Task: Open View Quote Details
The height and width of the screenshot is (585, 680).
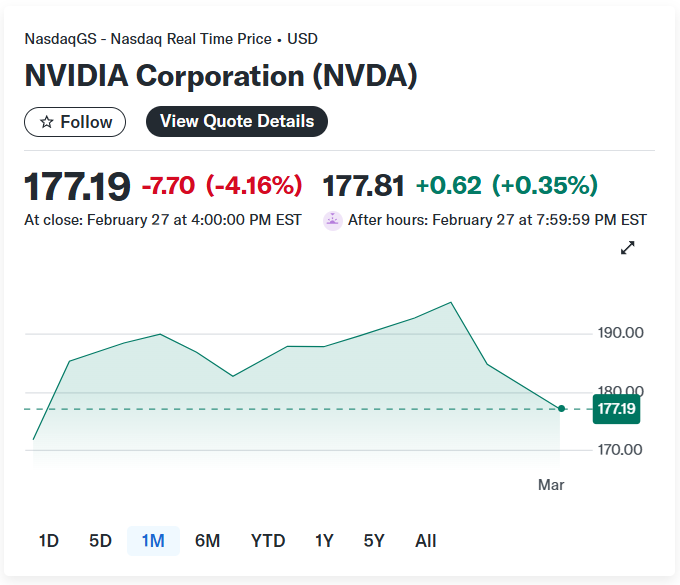Action: (x=237, y=122)
